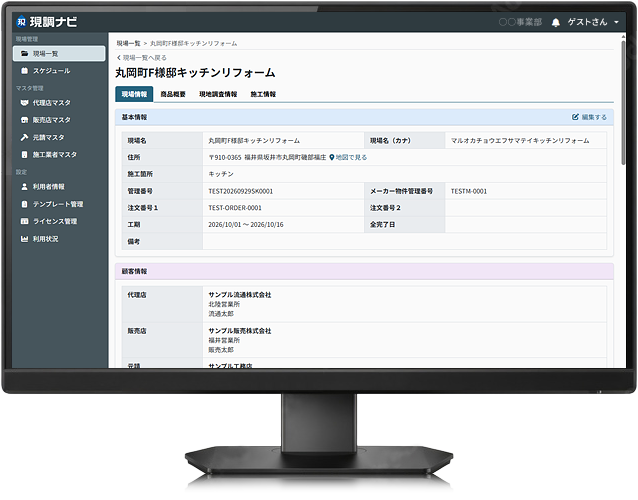Click the store icon beside 販売店マスタ

(24, 120)
